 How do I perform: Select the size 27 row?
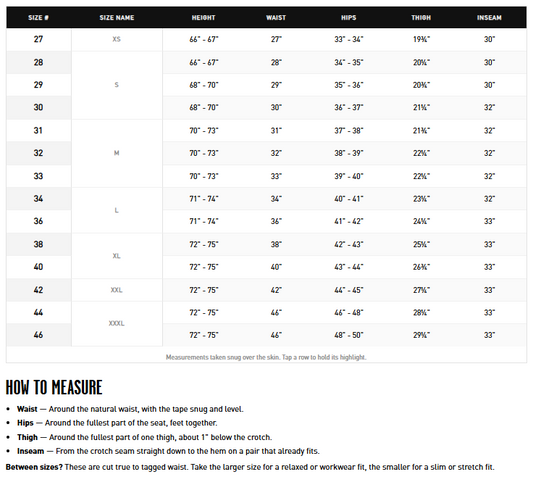[x=266, y=39]
